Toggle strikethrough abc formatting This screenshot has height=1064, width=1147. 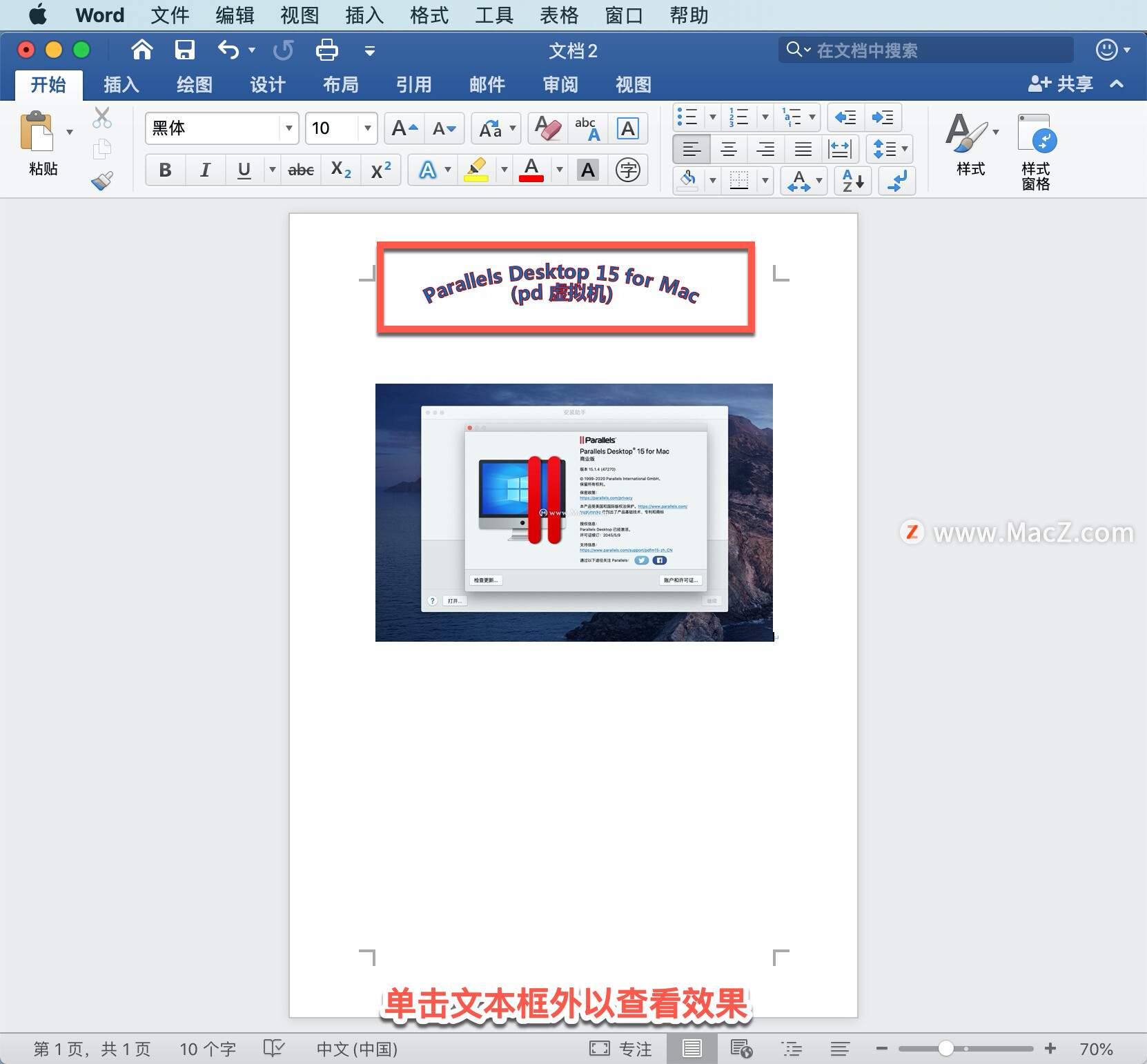pos(301,170)
